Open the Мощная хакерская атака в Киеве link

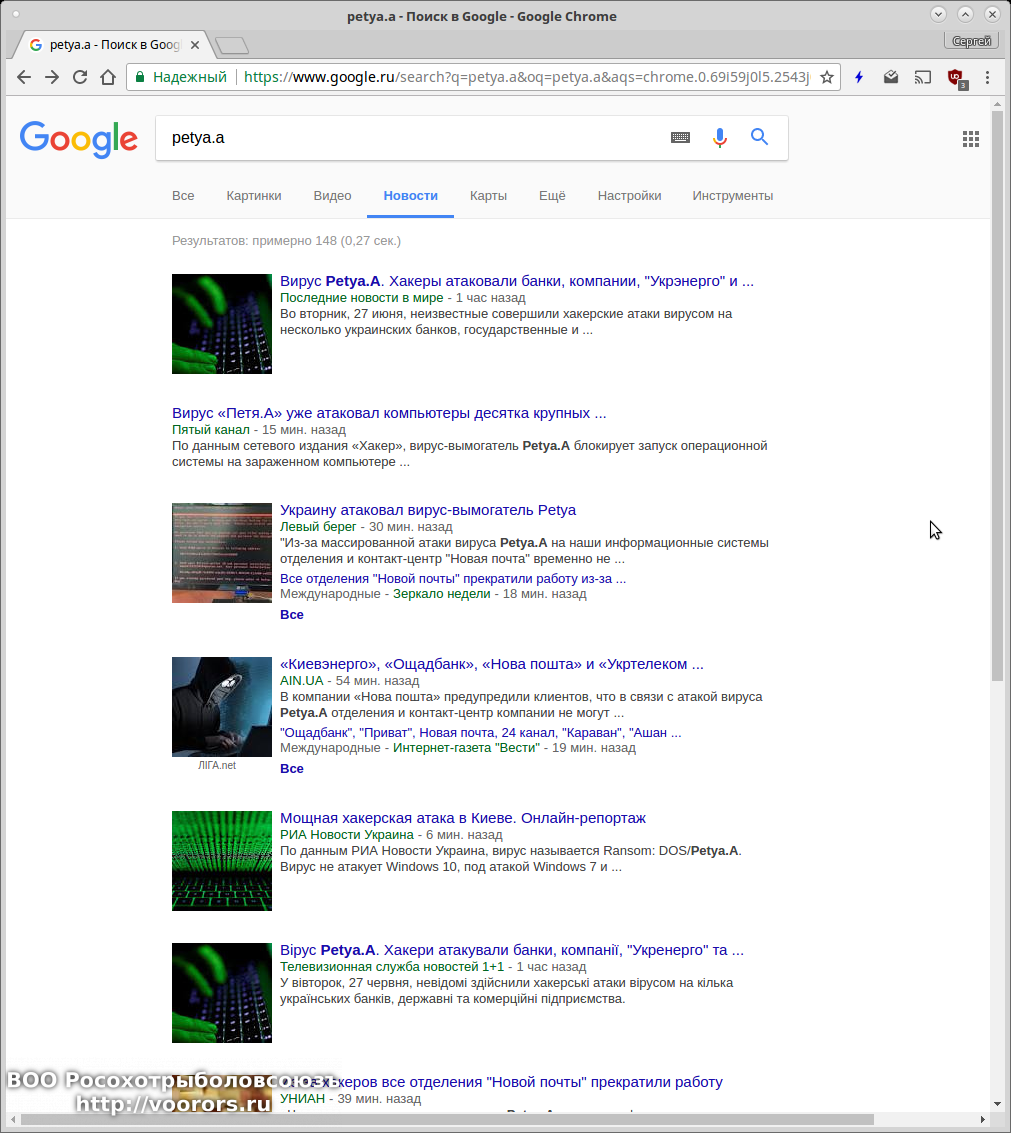463,818
